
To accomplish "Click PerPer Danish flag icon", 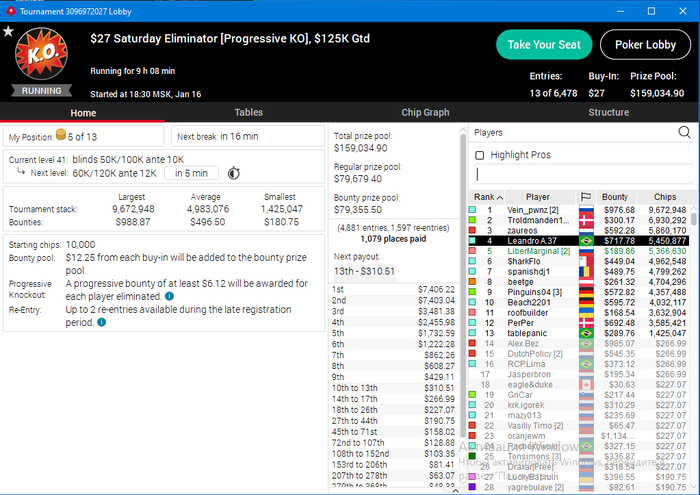I will click(x=586, y=323).
